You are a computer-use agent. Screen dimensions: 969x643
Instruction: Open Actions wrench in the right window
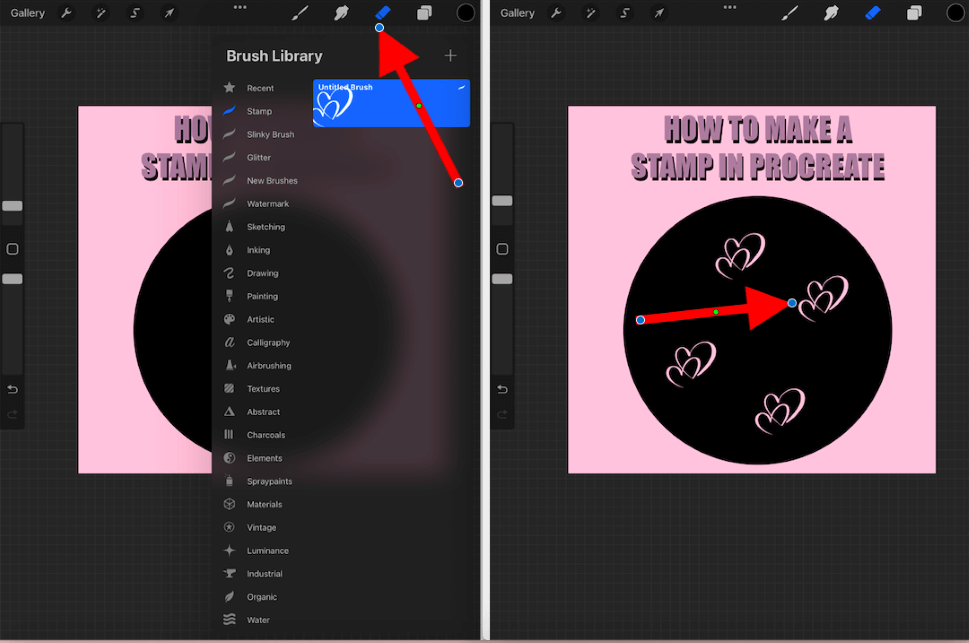pos(556,13)
